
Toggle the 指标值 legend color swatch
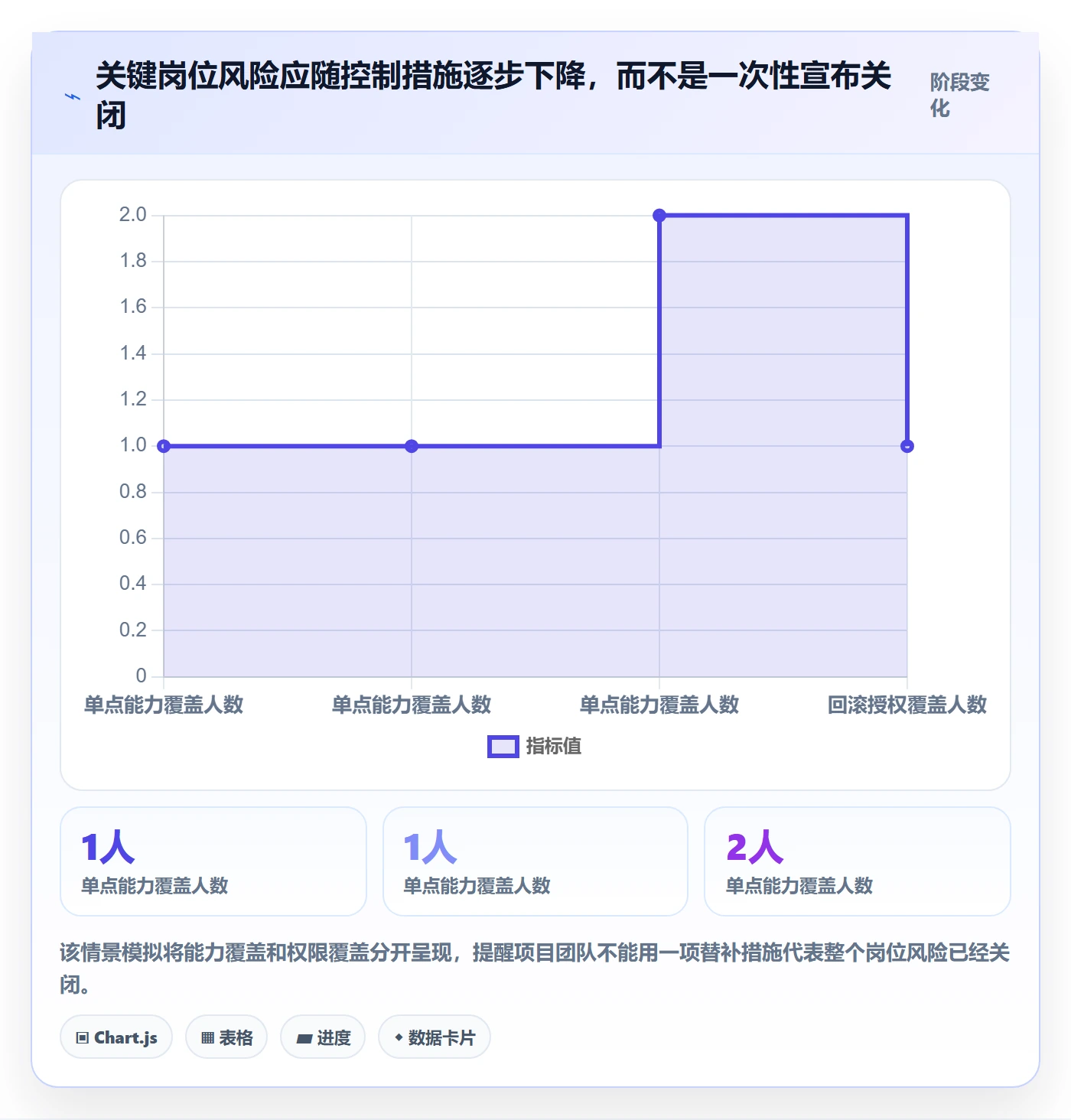(x=503, y=747)
